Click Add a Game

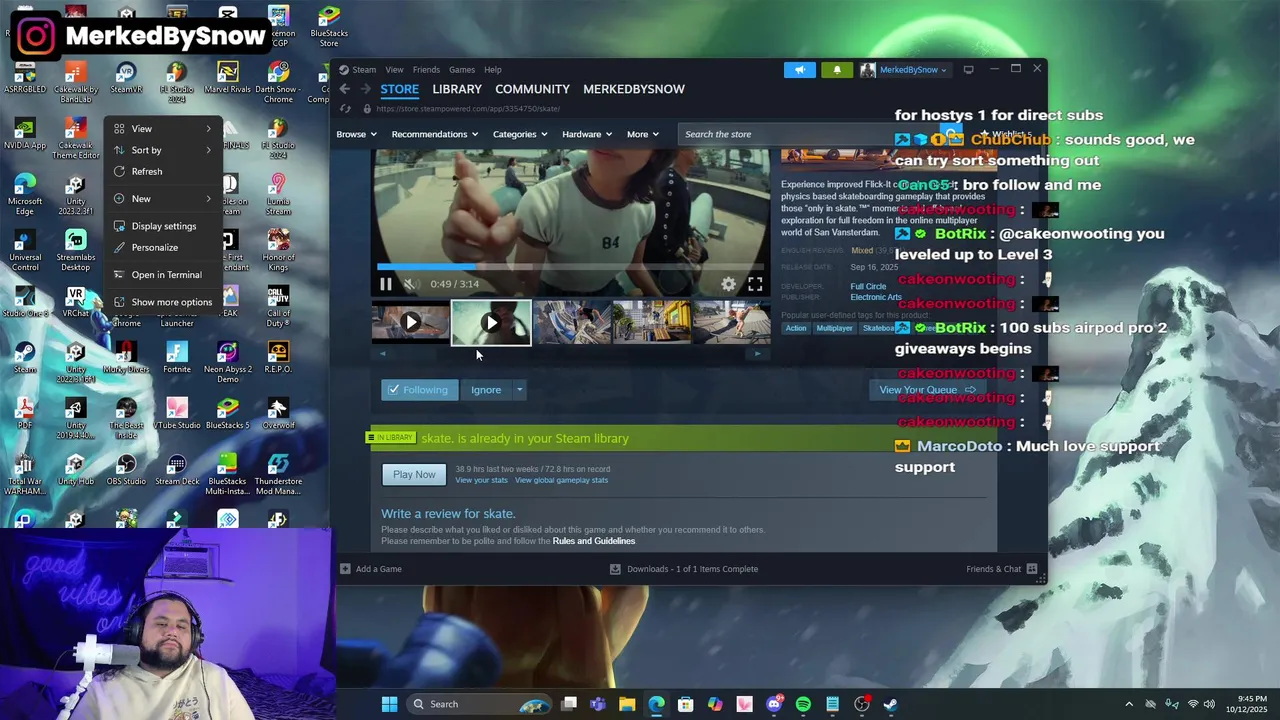click(x=371, y=569)
